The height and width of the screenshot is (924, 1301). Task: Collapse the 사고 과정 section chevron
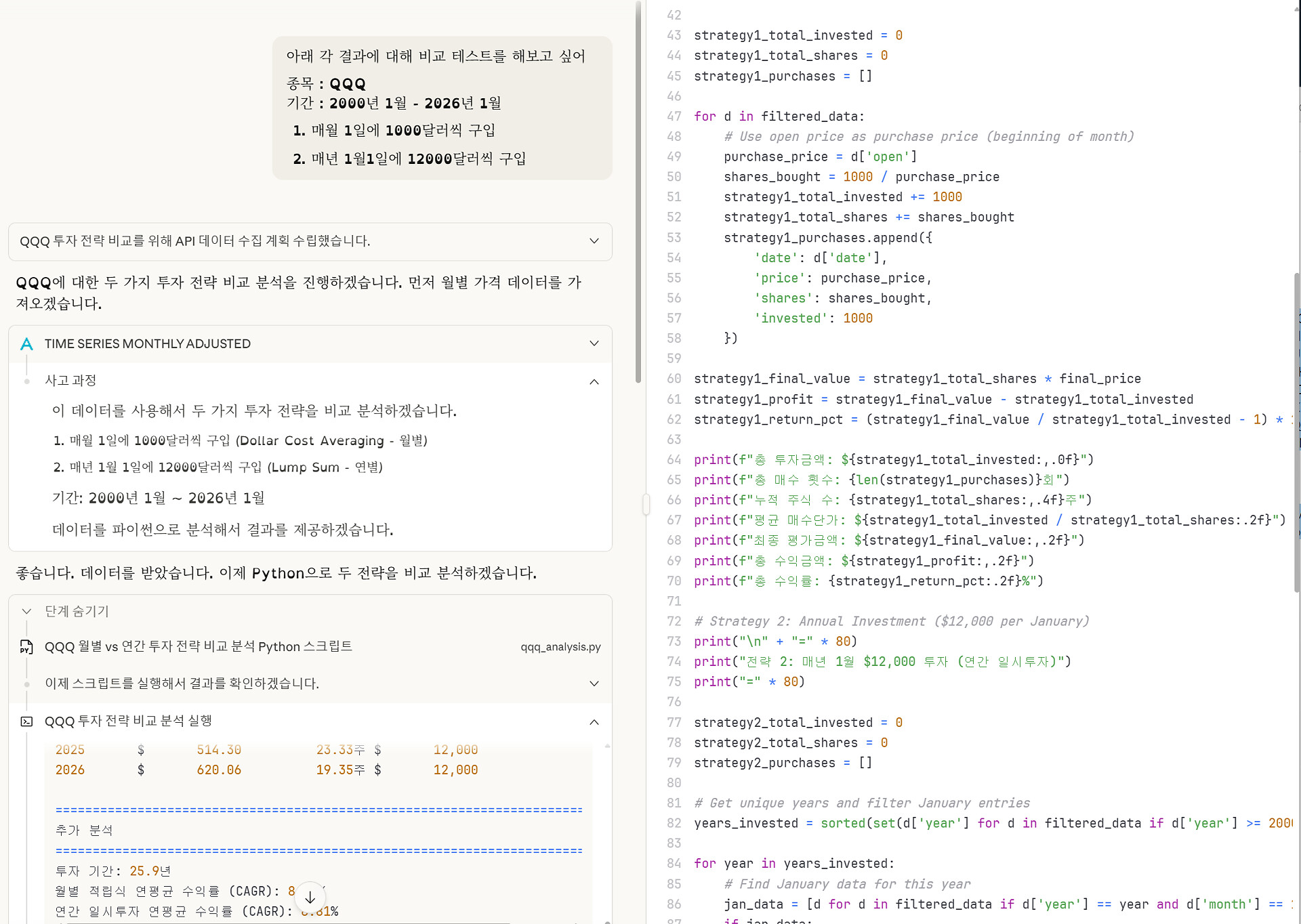click(x=594, y=381)
